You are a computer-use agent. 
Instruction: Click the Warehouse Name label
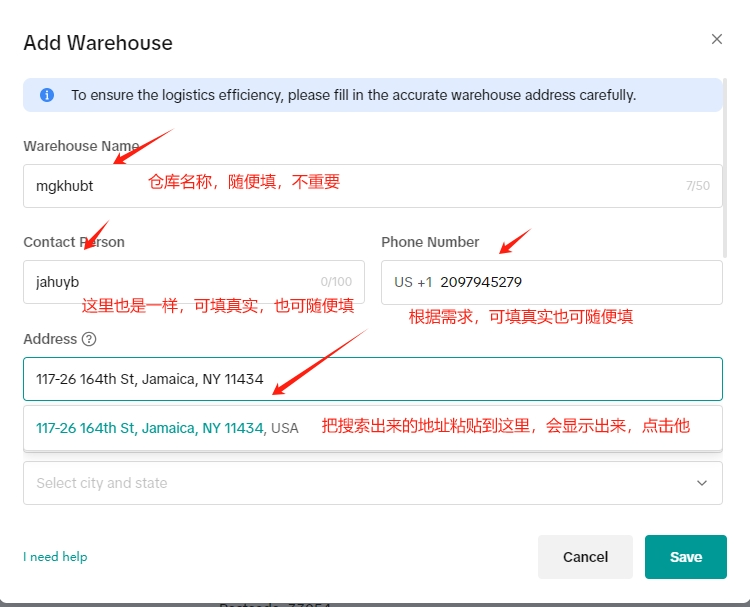coord(74,146)
